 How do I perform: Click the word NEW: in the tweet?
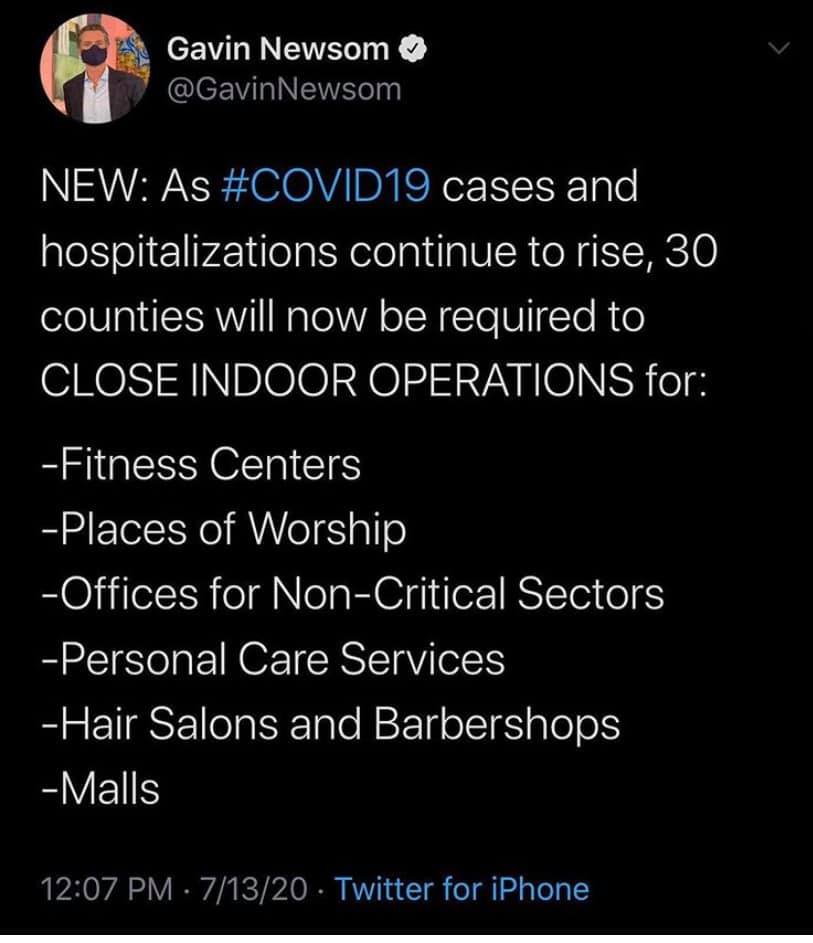click(x=92, y=187)
